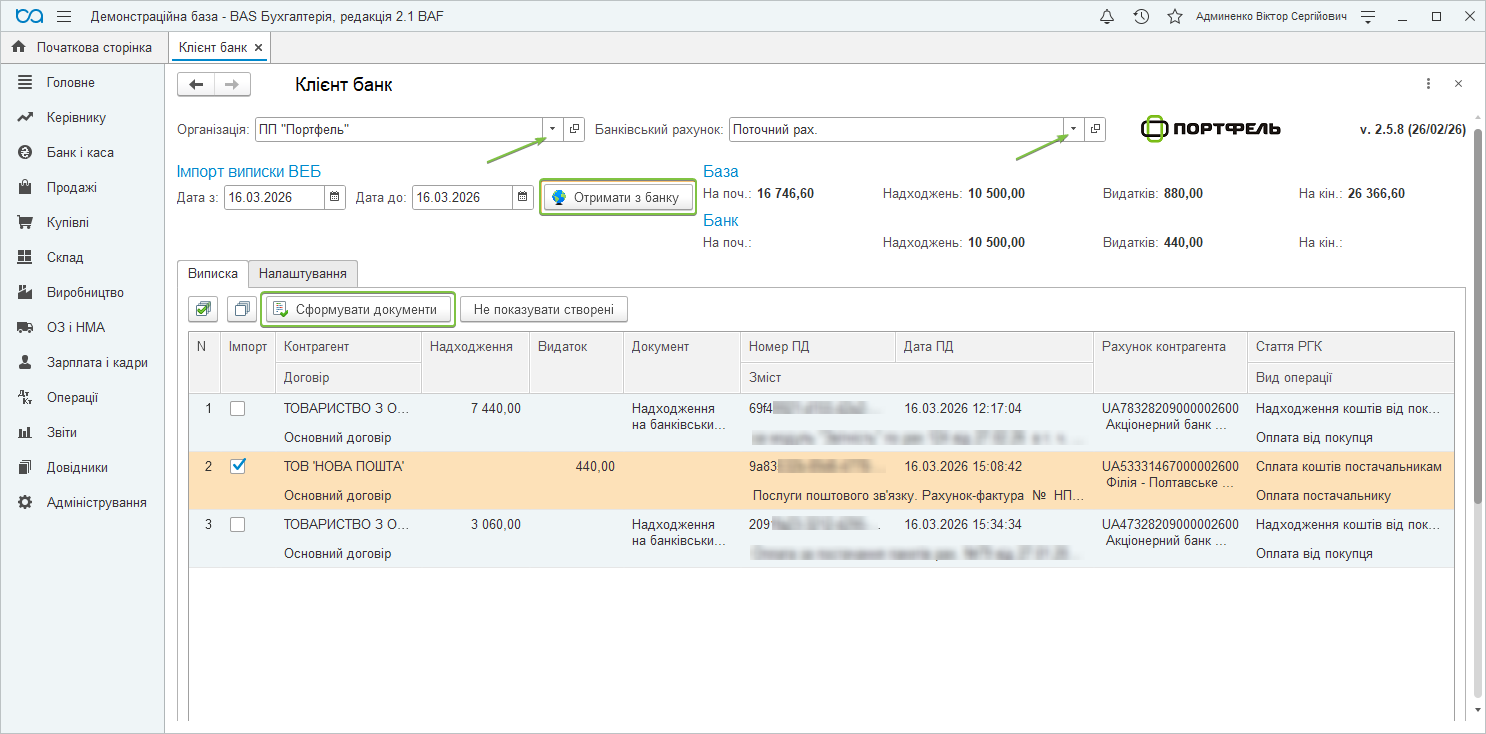Open 'Банк і каса' sidebar section
The image size is (1486, 734).
pos(80,152)
